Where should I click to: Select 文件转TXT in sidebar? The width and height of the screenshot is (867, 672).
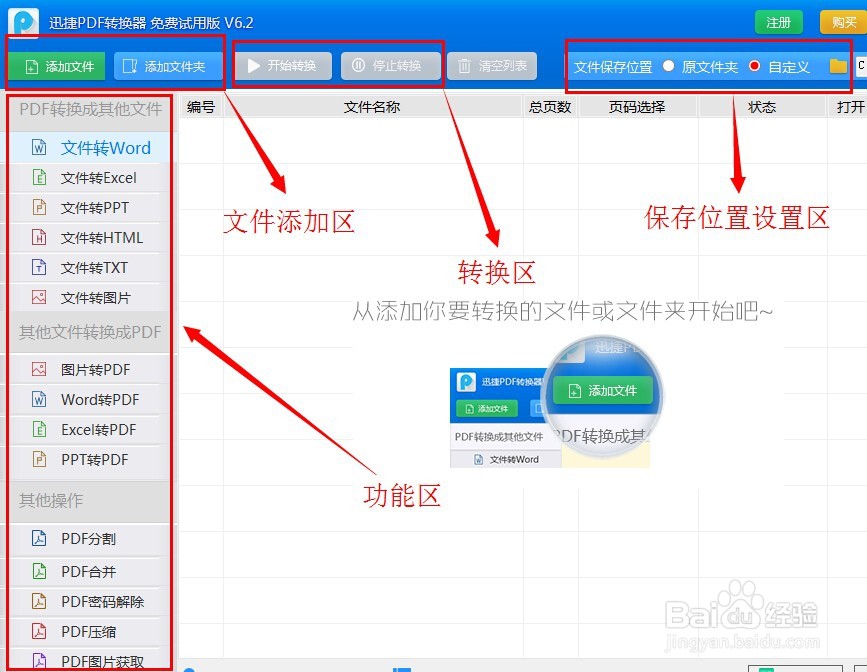[90, 268]
